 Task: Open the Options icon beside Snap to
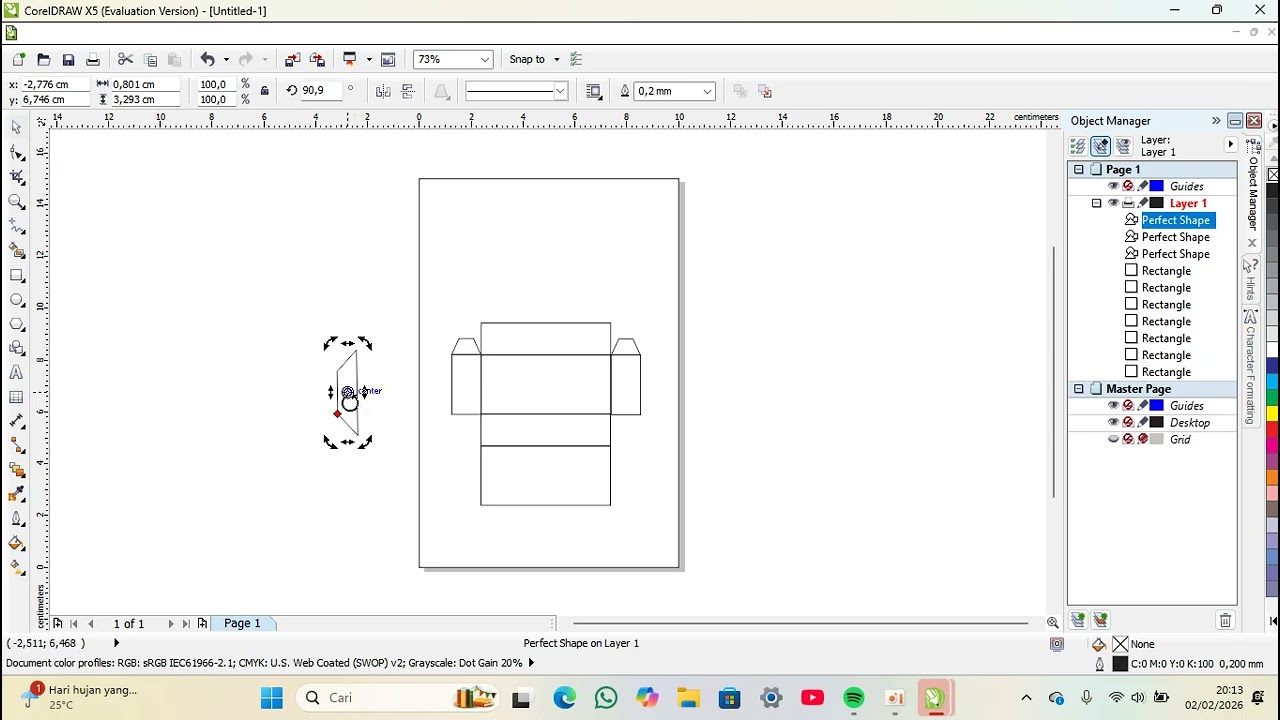tap(576, 60)
